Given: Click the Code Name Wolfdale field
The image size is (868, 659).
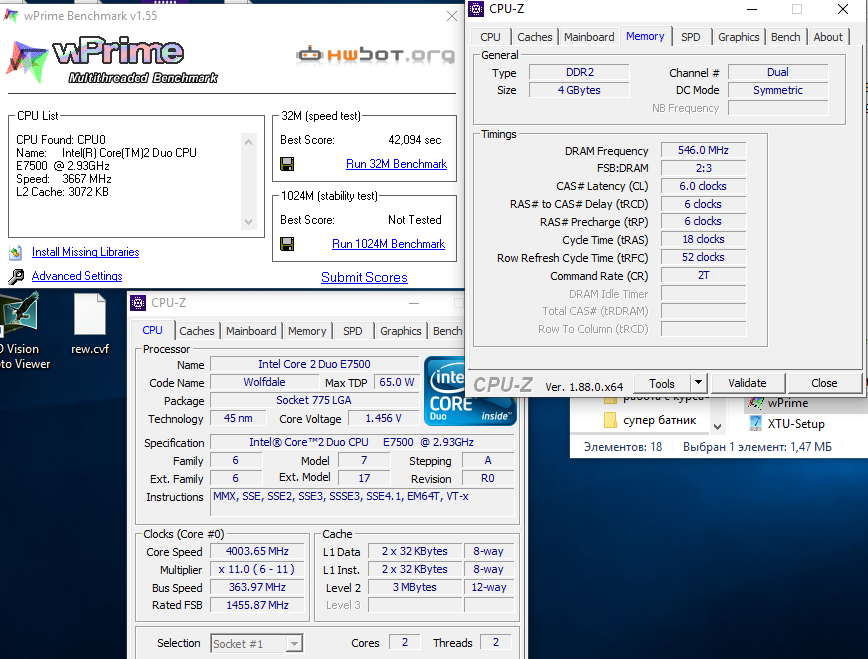Looking at the screenshot, I should (264, 383).
